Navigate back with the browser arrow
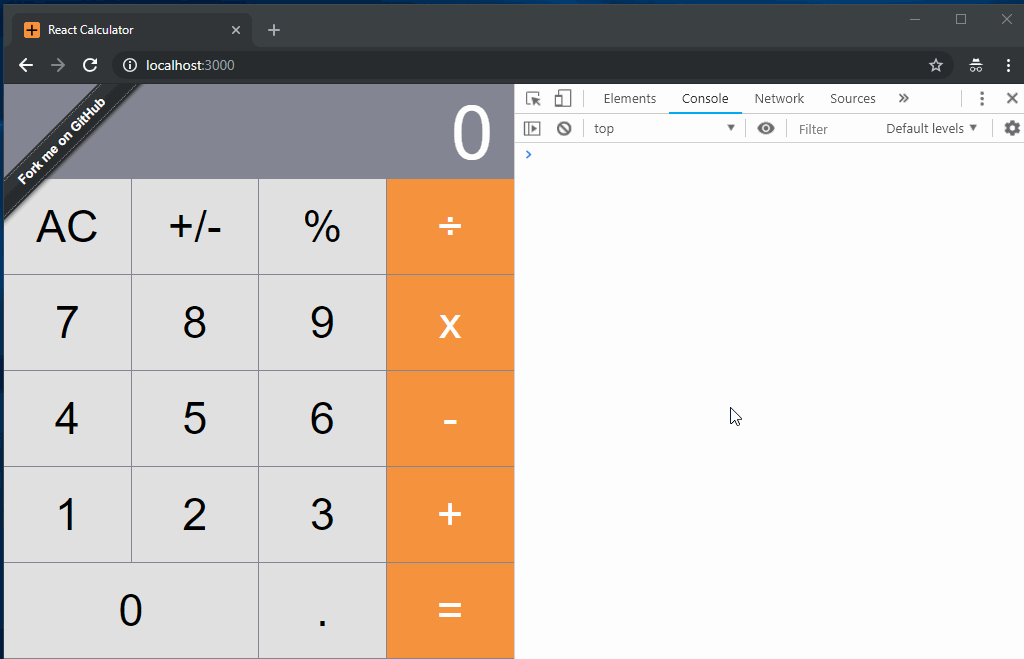The height and width of the screenshot is (659, 1024). (25, 65)
